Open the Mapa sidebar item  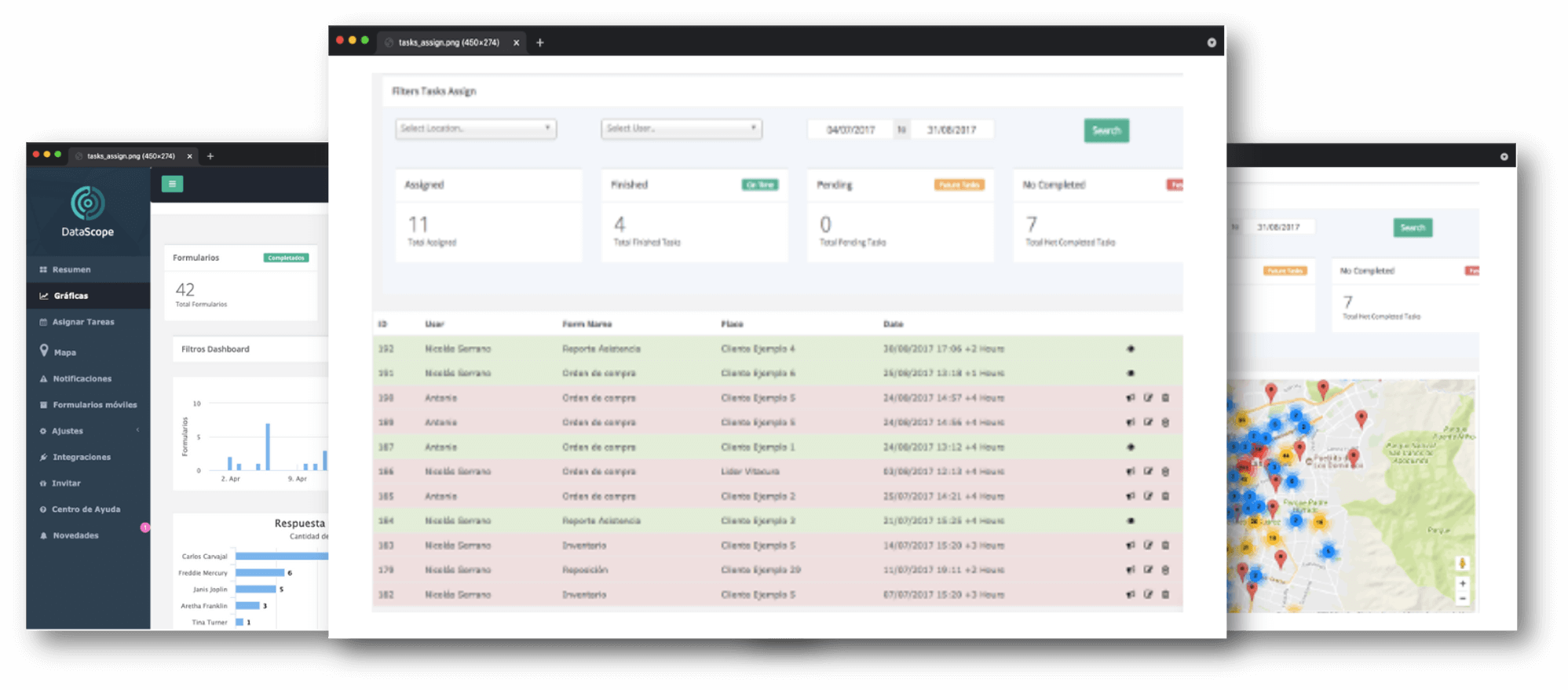point(64,352)
